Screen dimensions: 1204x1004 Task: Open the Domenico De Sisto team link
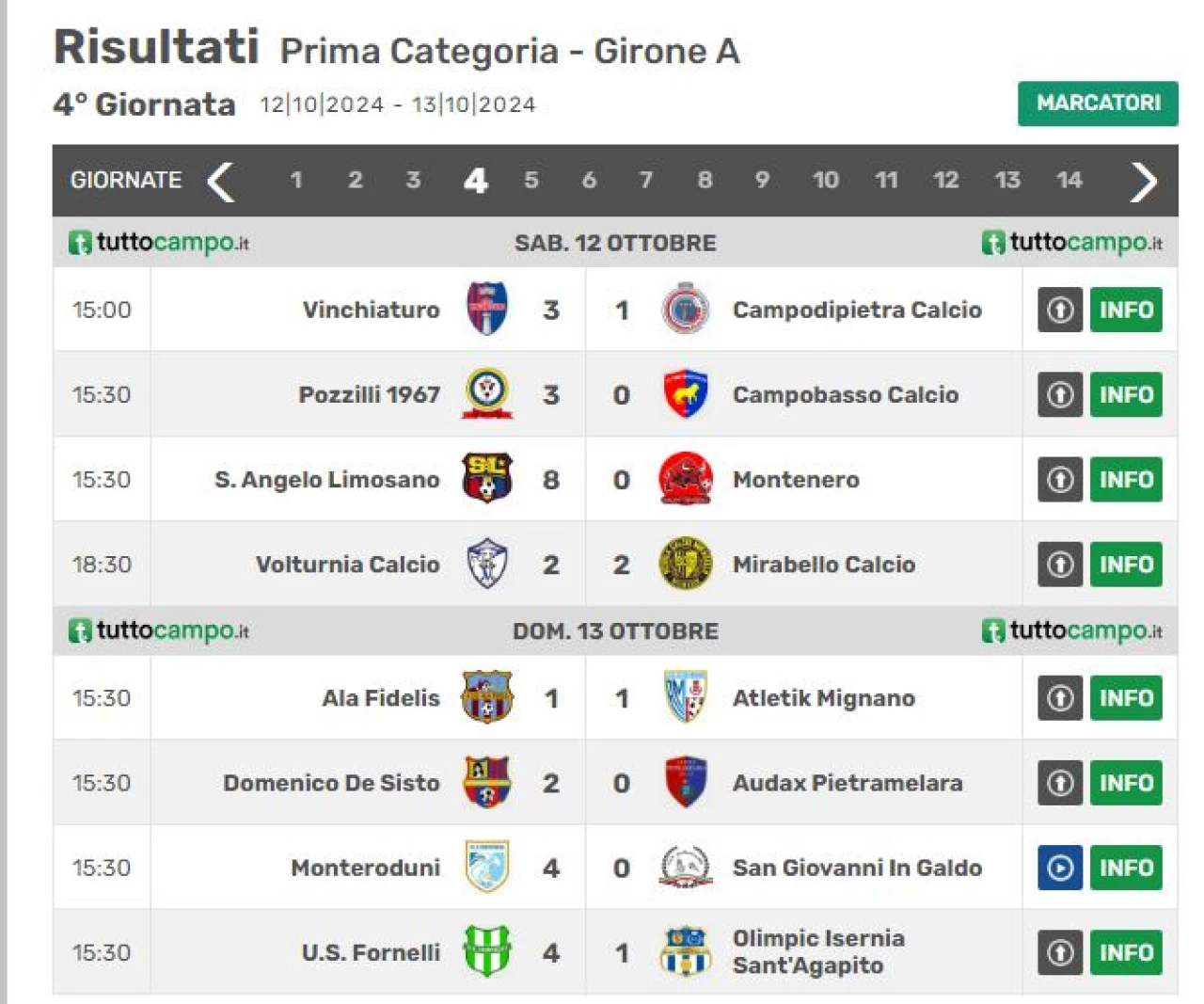pyautogui.click(x=331, y=783)
